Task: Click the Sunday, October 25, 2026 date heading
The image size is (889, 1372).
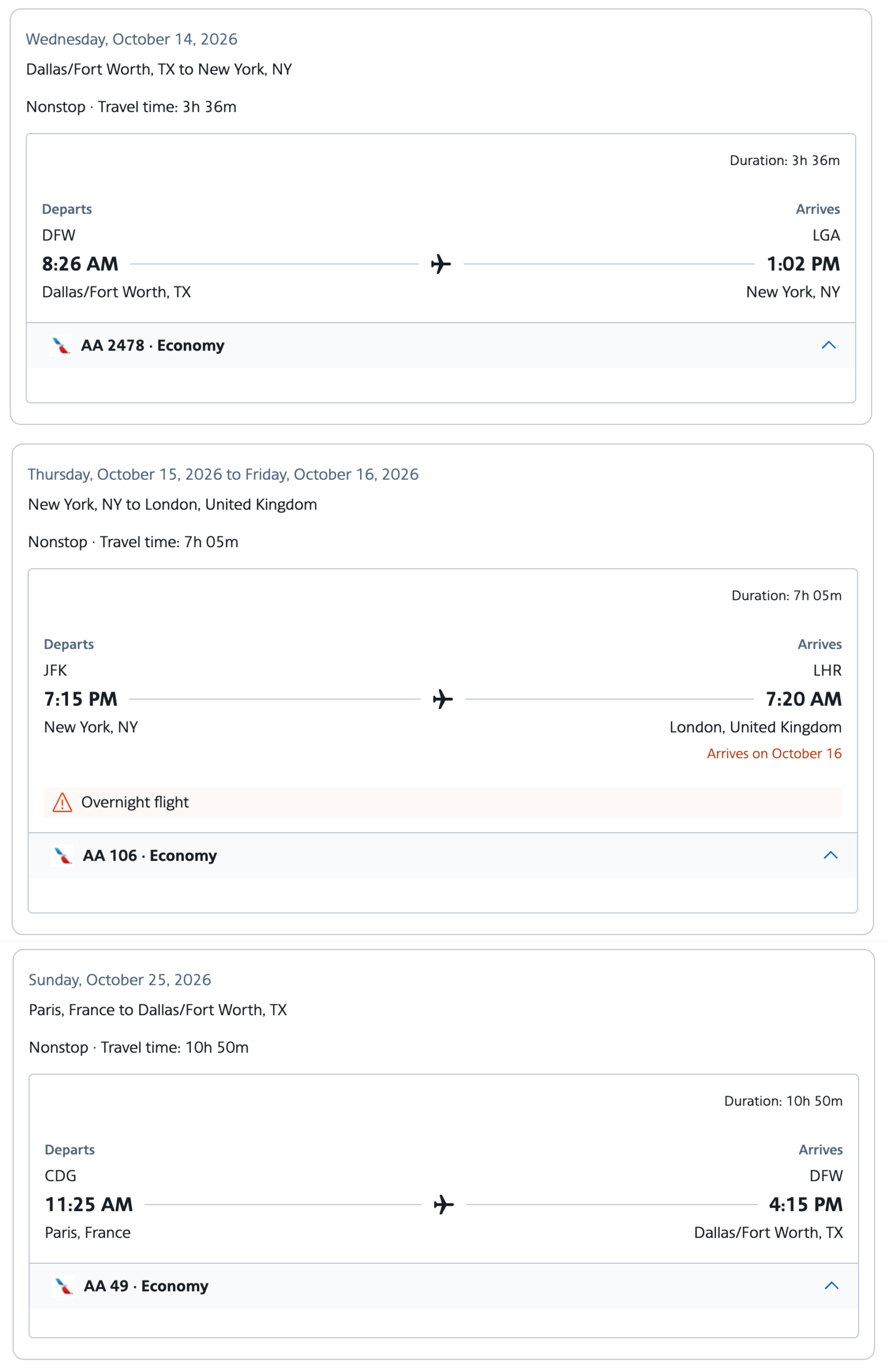Action: pyautogui.click(x=120, y=980)
